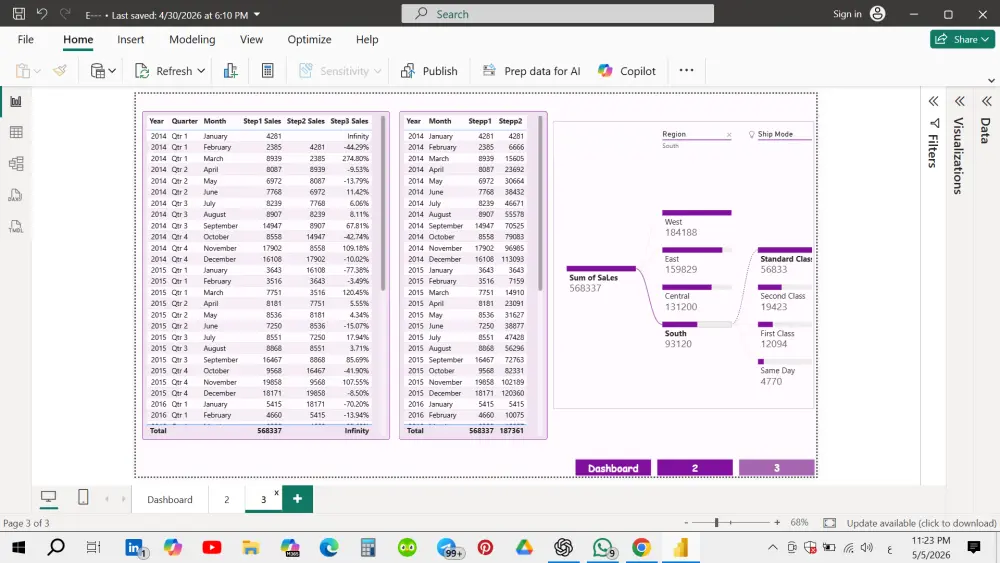The image size is (1000, 563).
Task: Switch to Model view icon
Action: (x=16, y=164)
